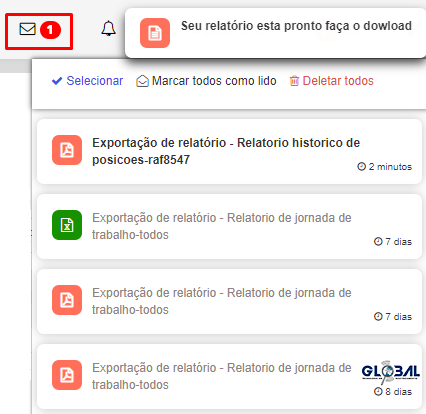Click the report icon in the toast

click(x=155, y=33)
